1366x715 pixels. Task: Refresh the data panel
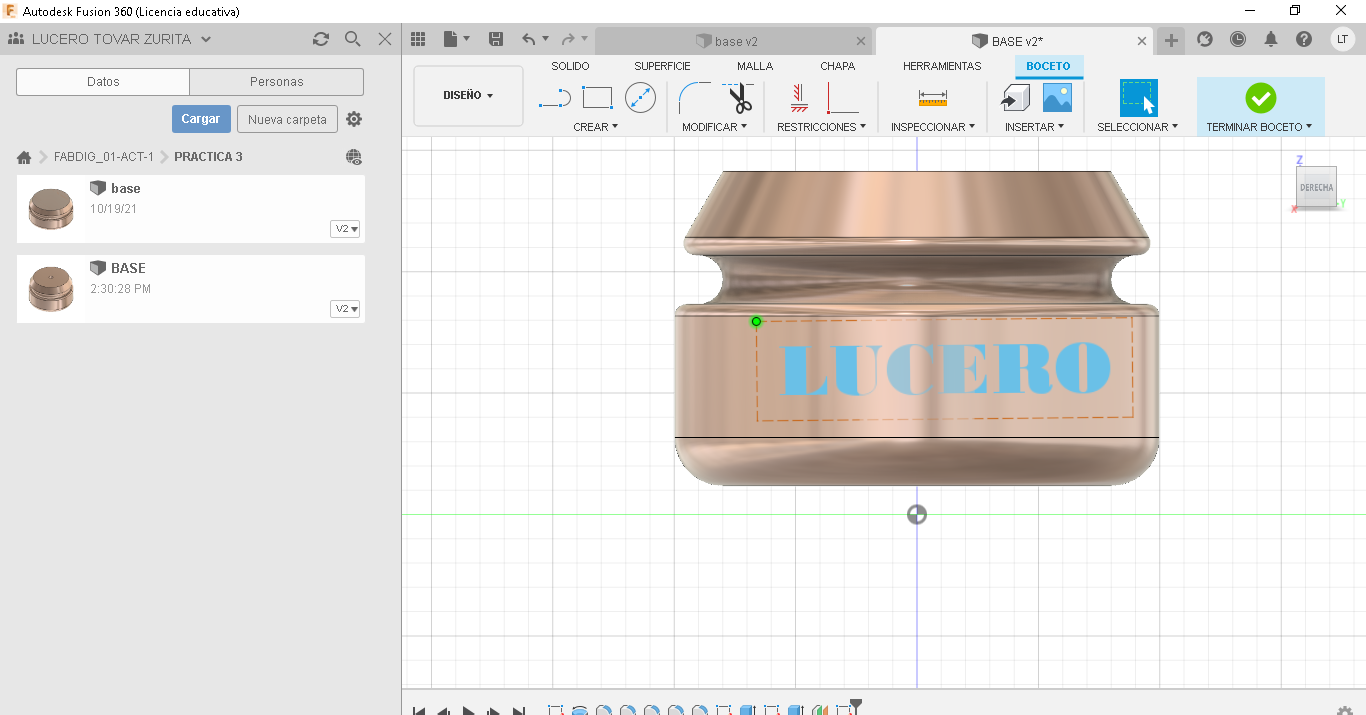(x=320, y=39)
